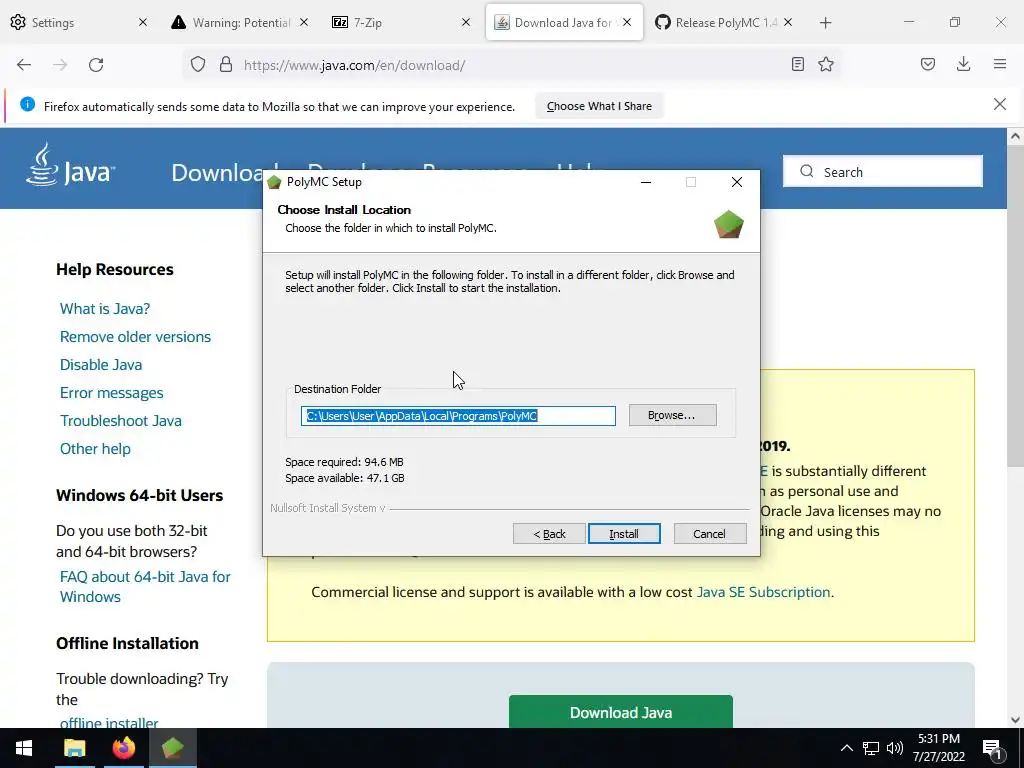Open the taskbar clock and date

click(x=938, y=748)
